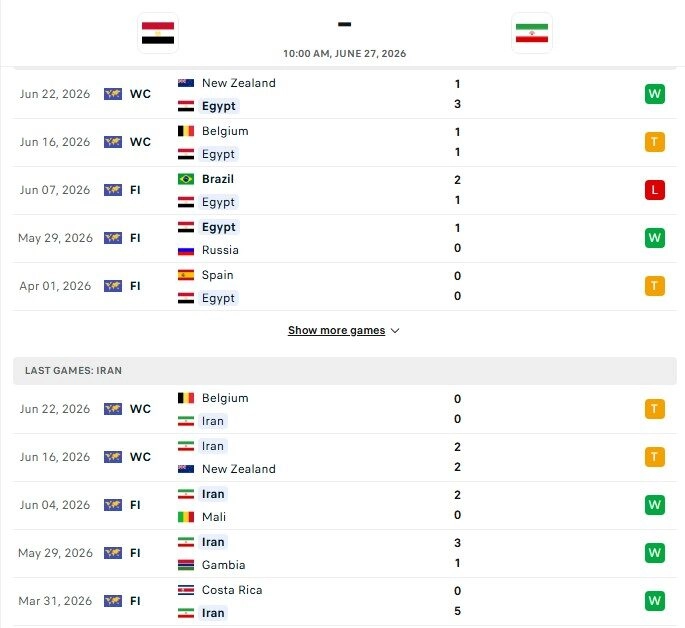Click the Last Games: Iran section header
Screen dimensions: 685x628
click(x=345, y=371)
